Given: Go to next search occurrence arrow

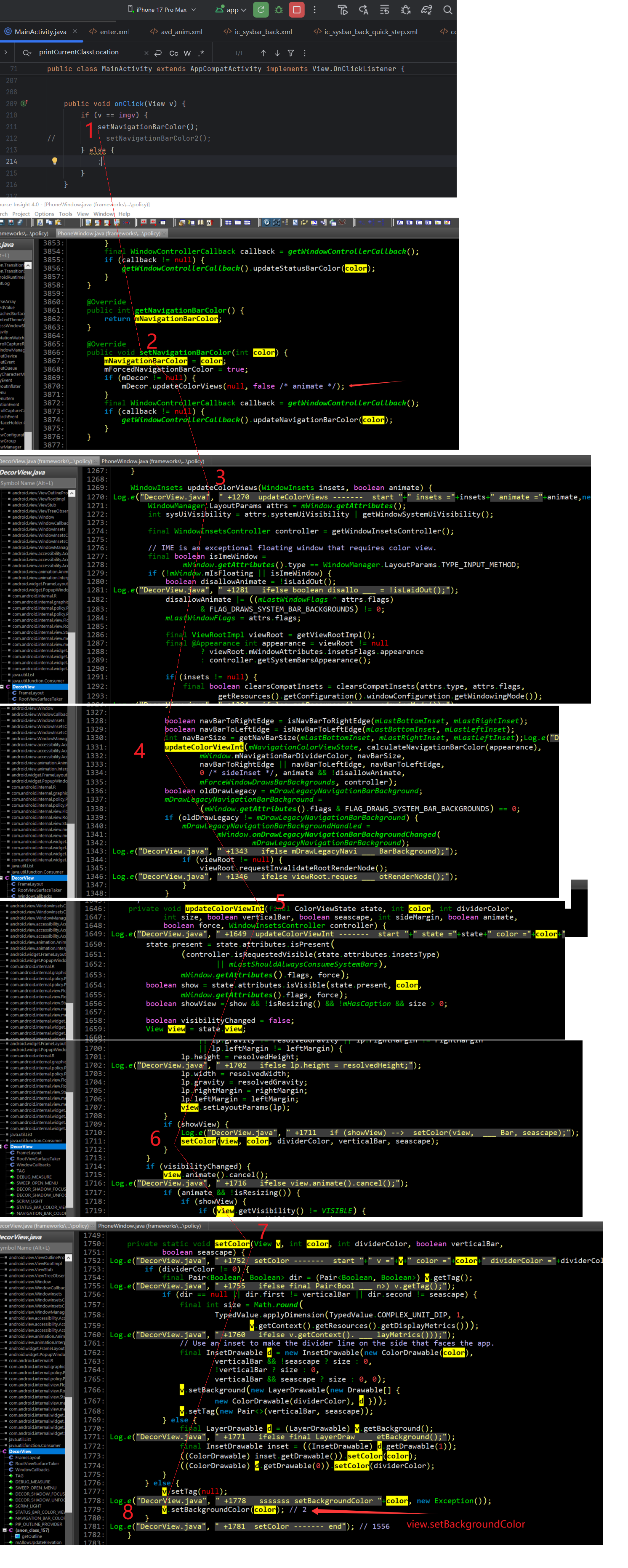Looking at the screenshot, I should pos(277,53).
